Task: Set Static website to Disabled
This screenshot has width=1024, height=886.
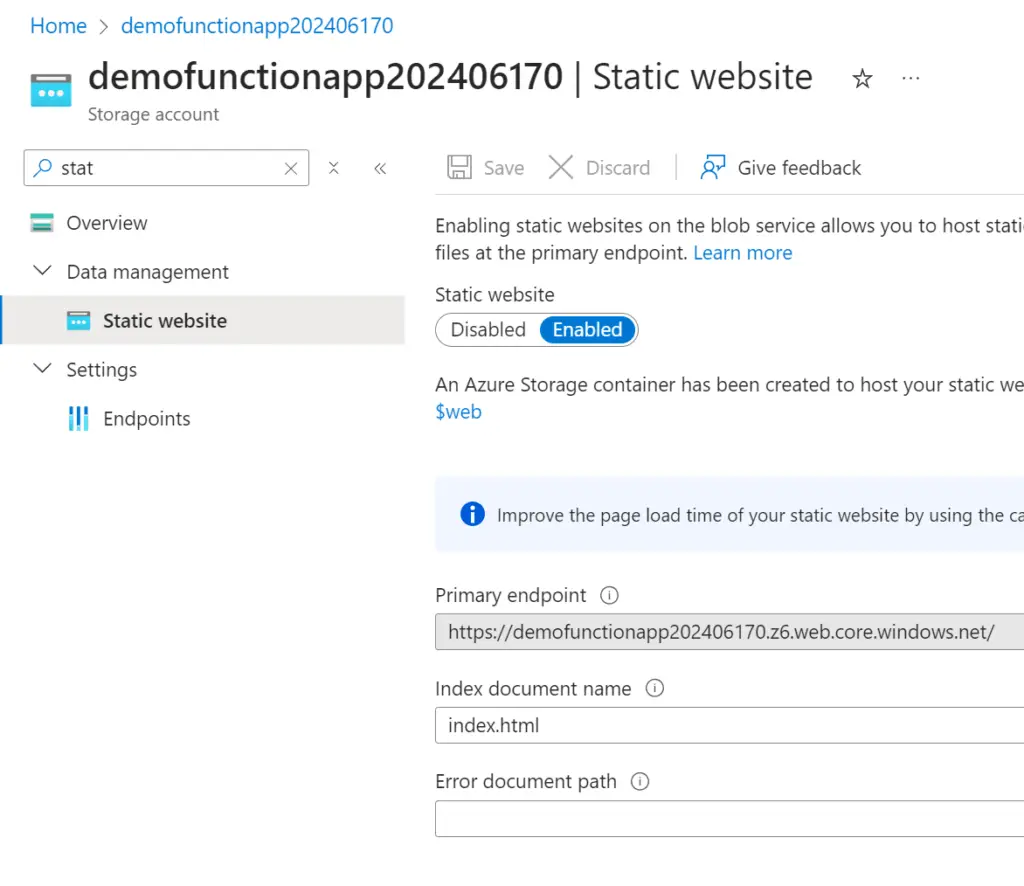Action: tap(488, 330)
